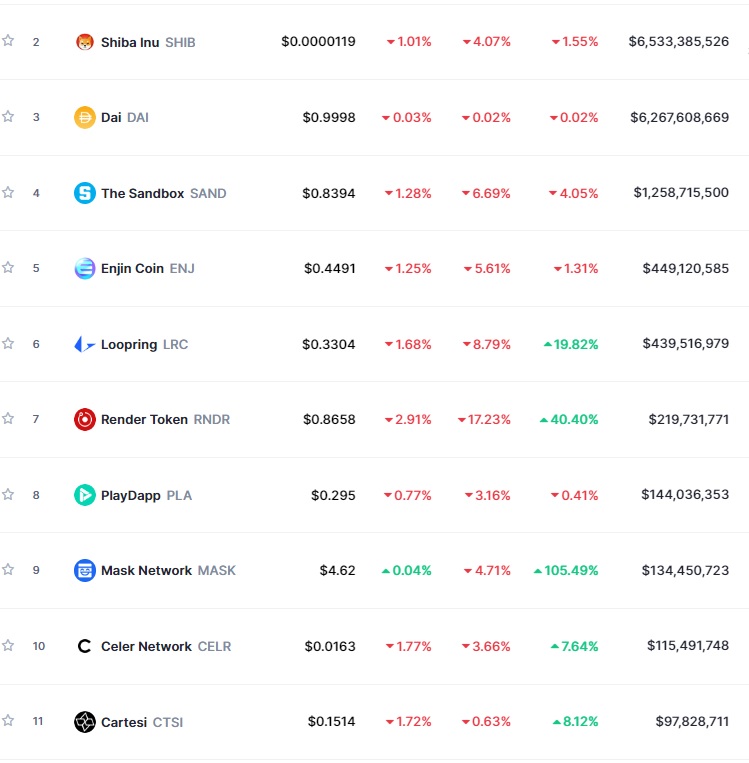
Task: Open the Enjin Coin name link
Action: (x=133, y=268)
